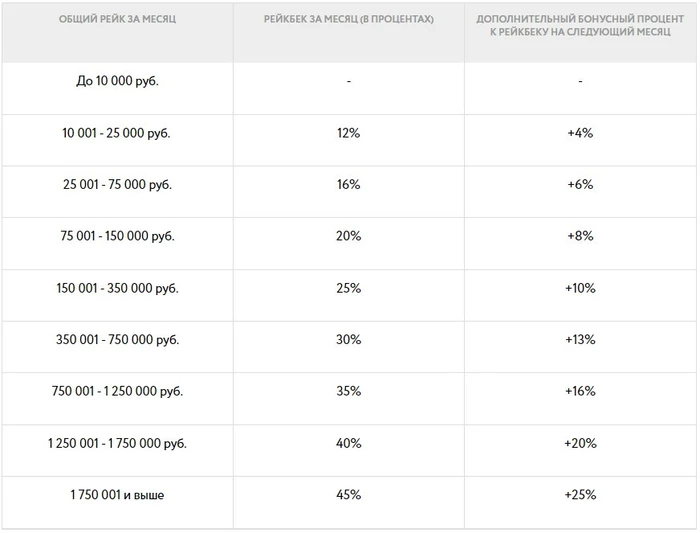The height and width of the screenshot is (533, 700).
Task: Click the +16% bonus value
Action: coord(580,391)
